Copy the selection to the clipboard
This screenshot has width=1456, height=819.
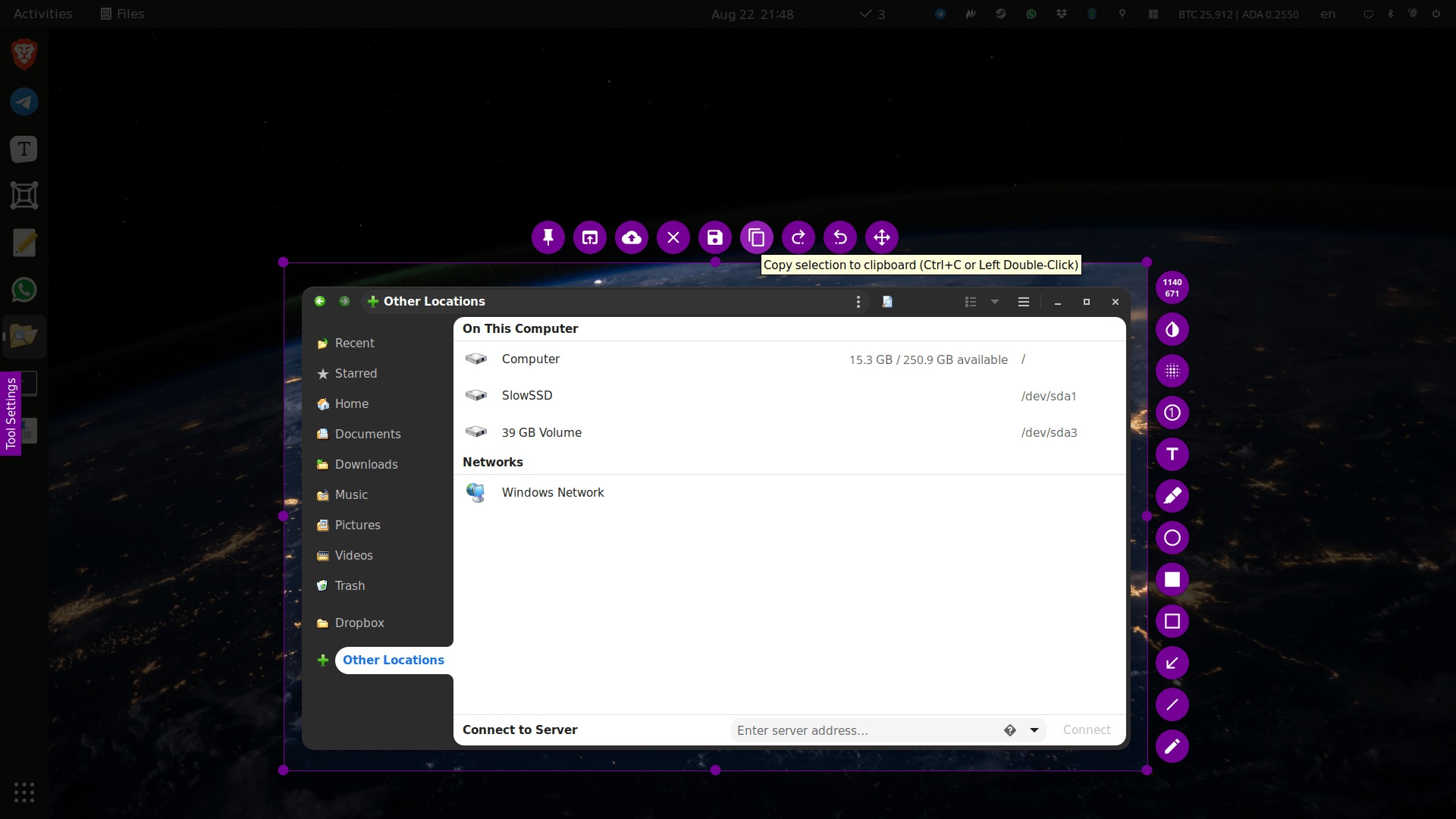point(757,238)
